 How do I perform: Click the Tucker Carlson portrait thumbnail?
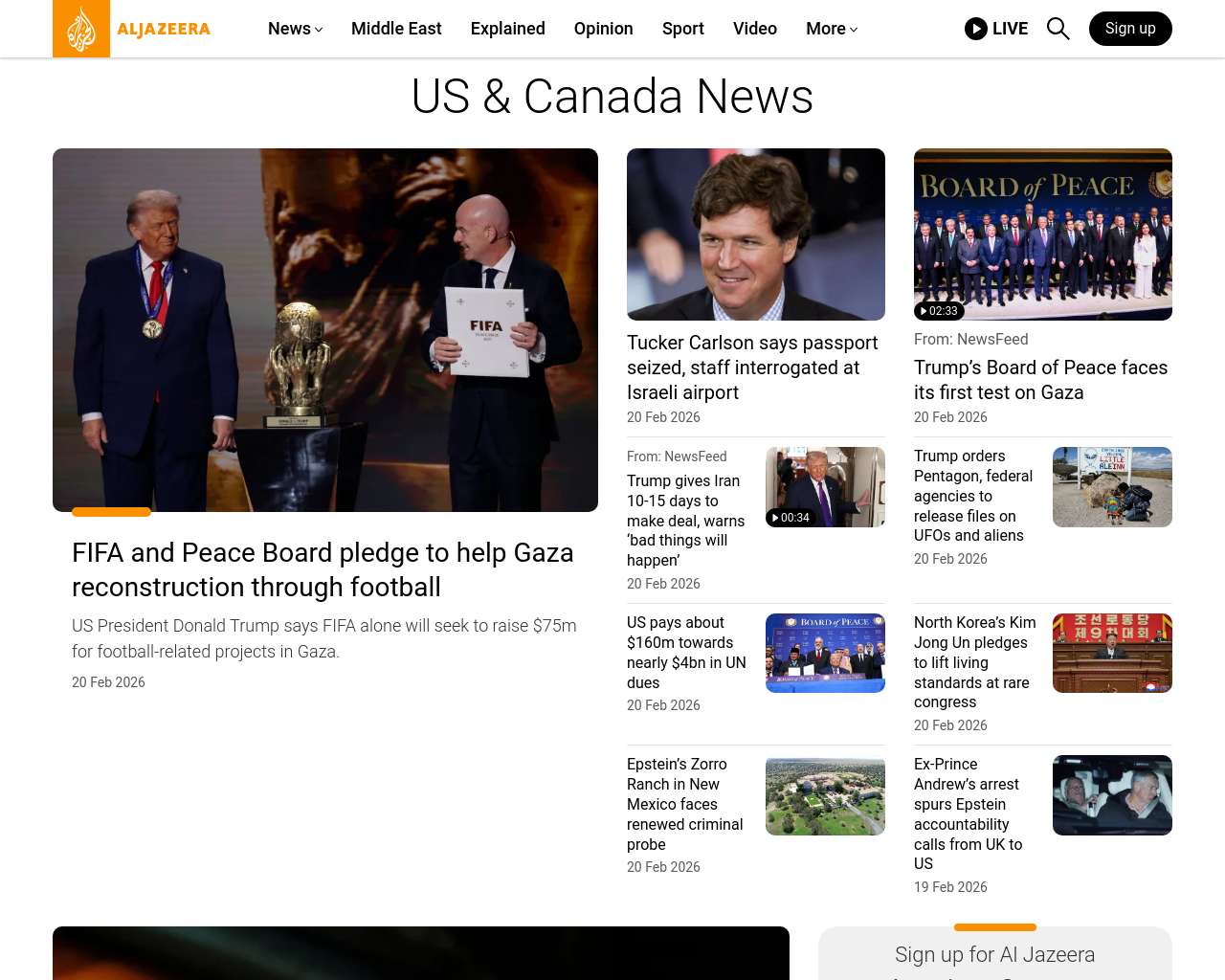tap(755, 234)
